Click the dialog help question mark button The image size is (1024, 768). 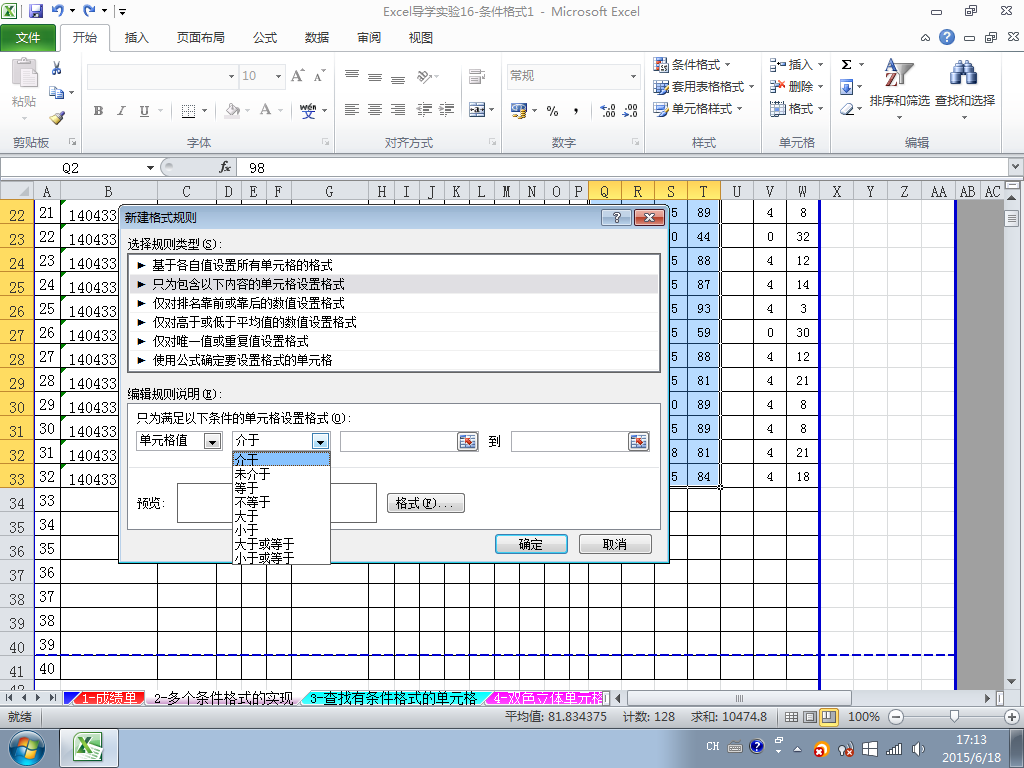click(x=616, y=217)
